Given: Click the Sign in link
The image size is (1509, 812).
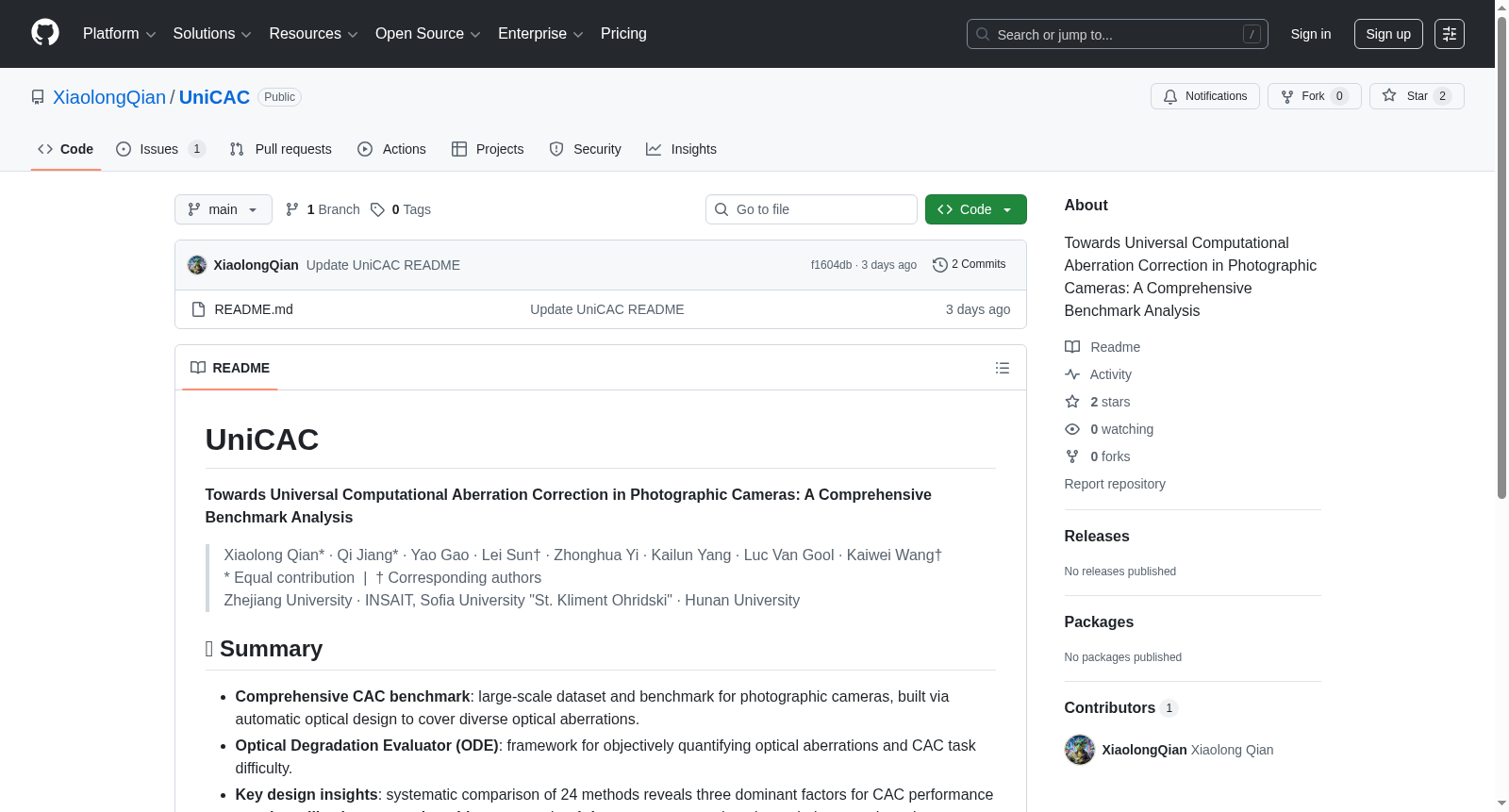Looking at the screenshot, I should click(1311, 34).
